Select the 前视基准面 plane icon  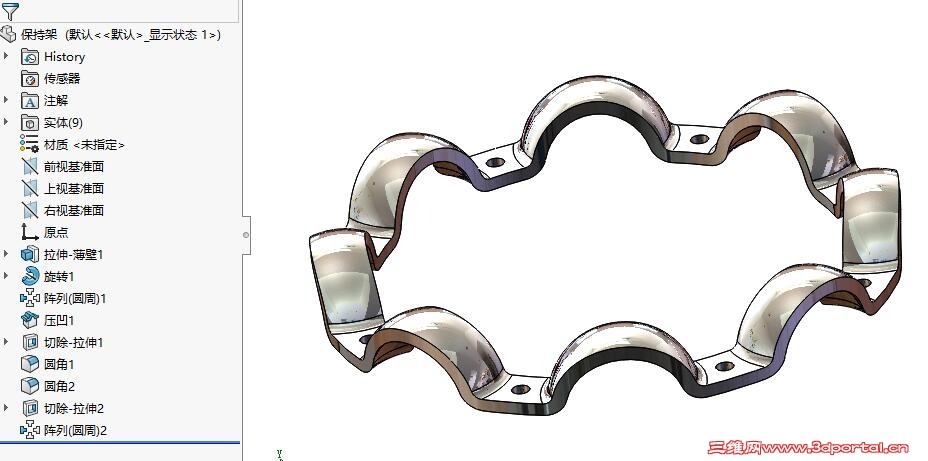[30, 166]
